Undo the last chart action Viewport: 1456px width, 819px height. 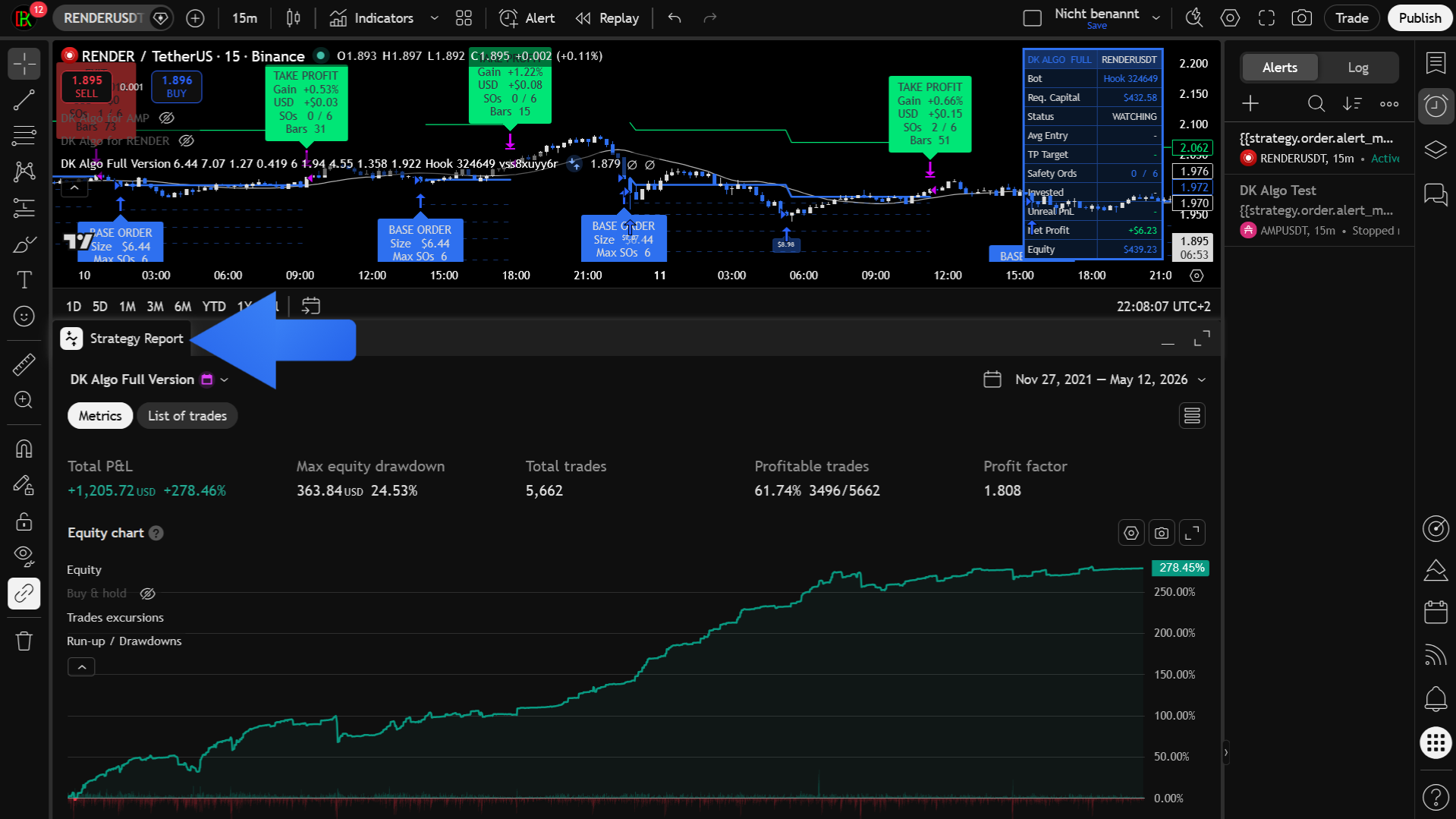tap(675, 18)
